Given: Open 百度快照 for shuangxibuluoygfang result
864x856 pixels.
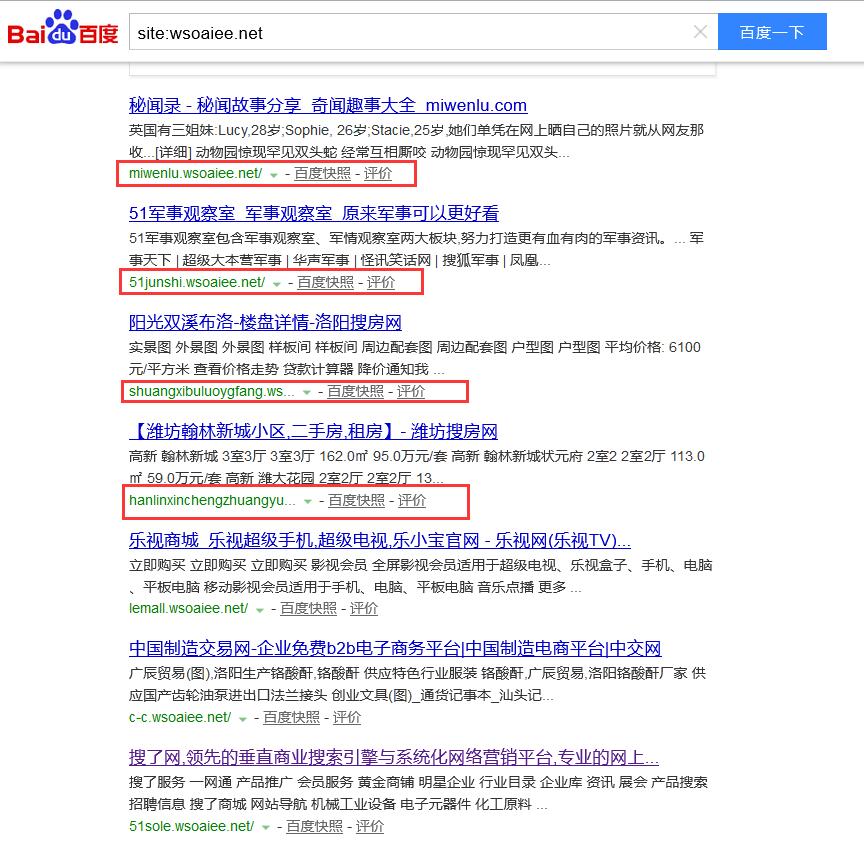Looking at the screenshot, I should click(355, 391).
